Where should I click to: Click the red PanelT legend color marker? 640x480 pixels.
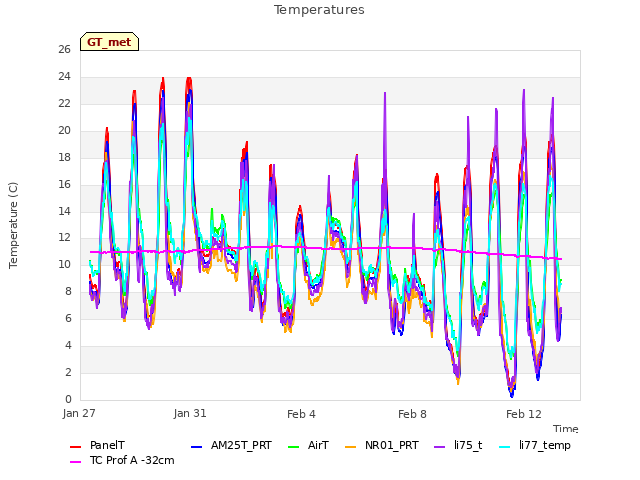(x=76, y=447)
